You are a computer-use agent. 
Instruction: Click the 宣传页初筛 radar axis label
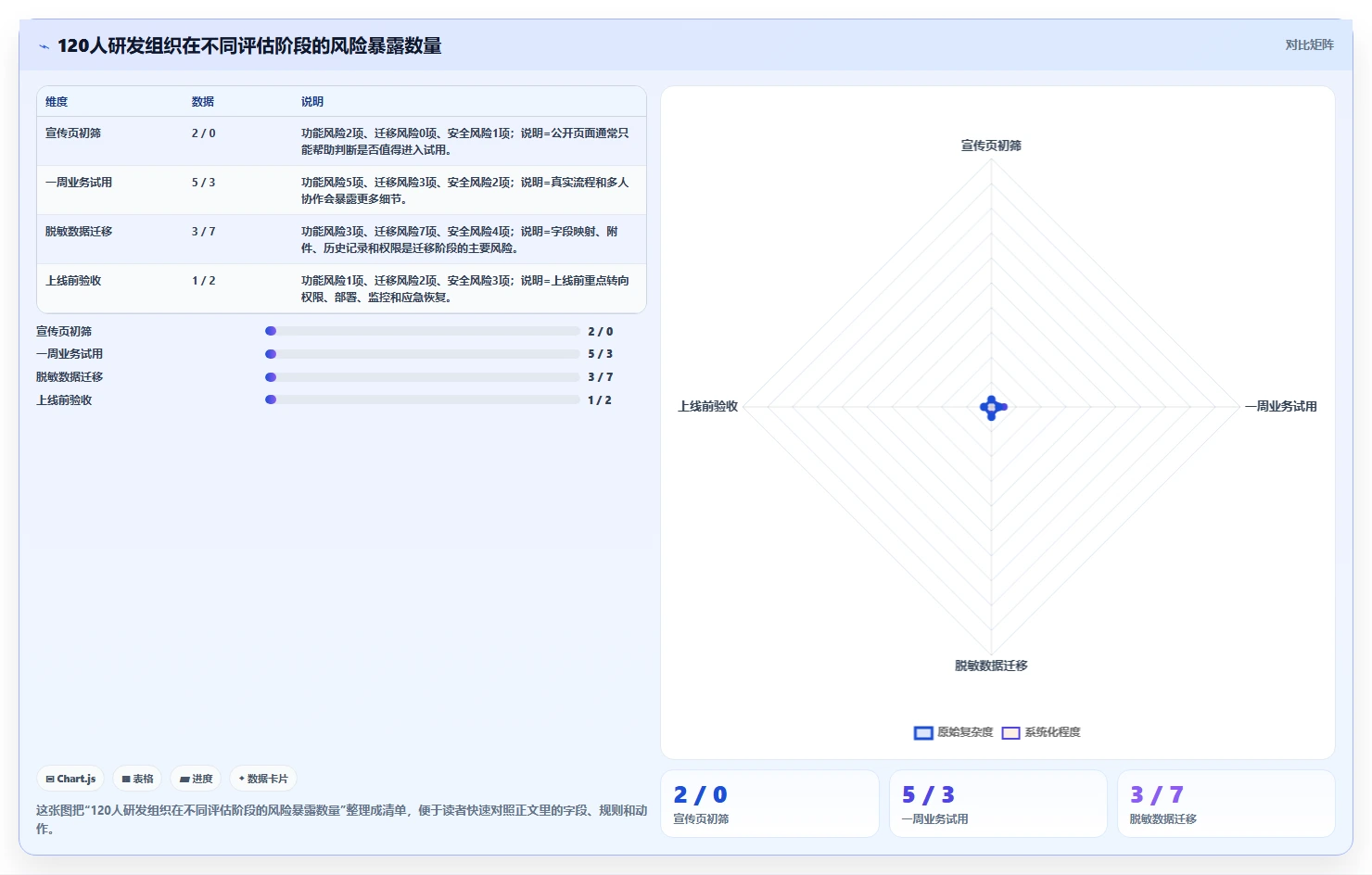click(991, 146)
